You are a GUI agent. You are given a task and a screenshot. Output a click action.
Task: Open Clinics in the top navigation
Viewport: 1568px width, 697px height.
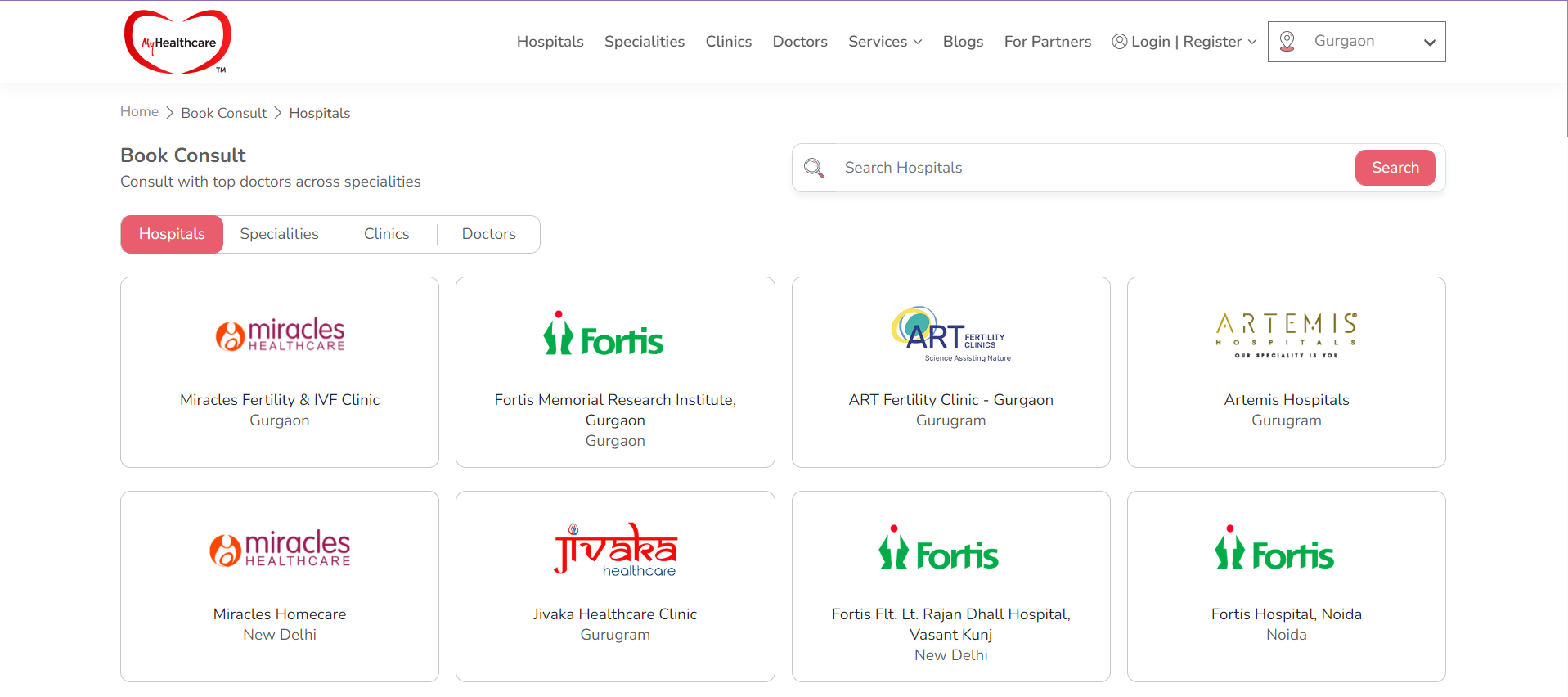click(x=729, y=42)
